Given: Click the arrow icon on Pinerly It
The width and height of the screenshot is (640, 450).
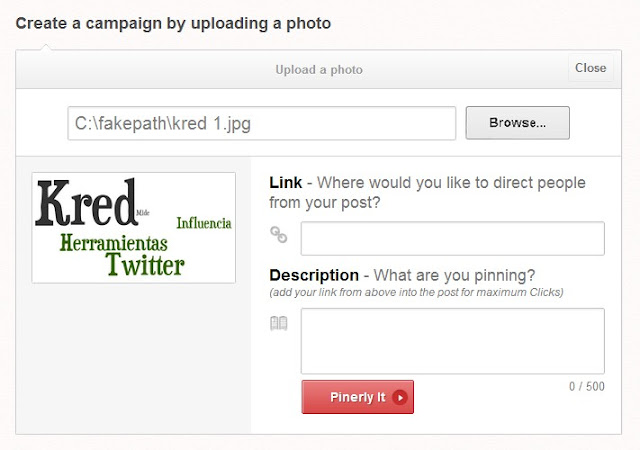Looking at the screenshot, I should pyautogui.click(x=400, y=397).
